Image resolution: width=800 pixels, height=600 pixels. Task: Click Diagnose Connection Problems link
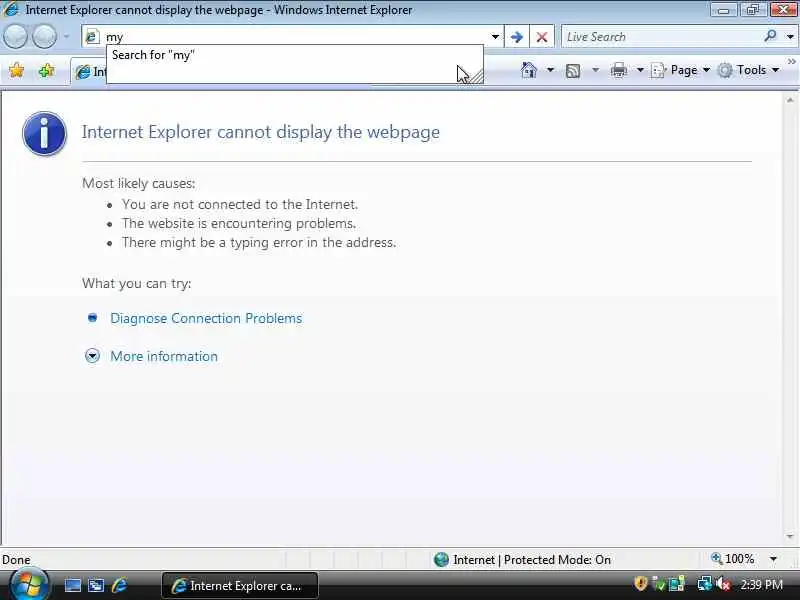(206, 318)
